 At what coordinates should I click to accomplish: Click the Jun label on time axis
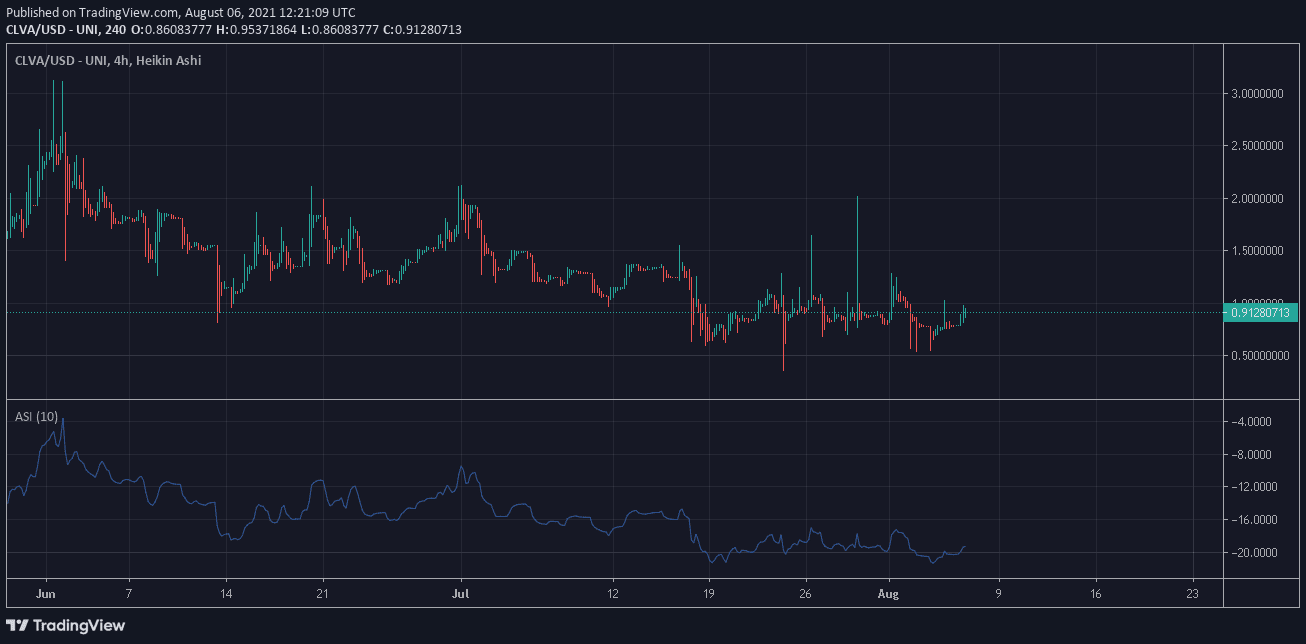point(45,593)
